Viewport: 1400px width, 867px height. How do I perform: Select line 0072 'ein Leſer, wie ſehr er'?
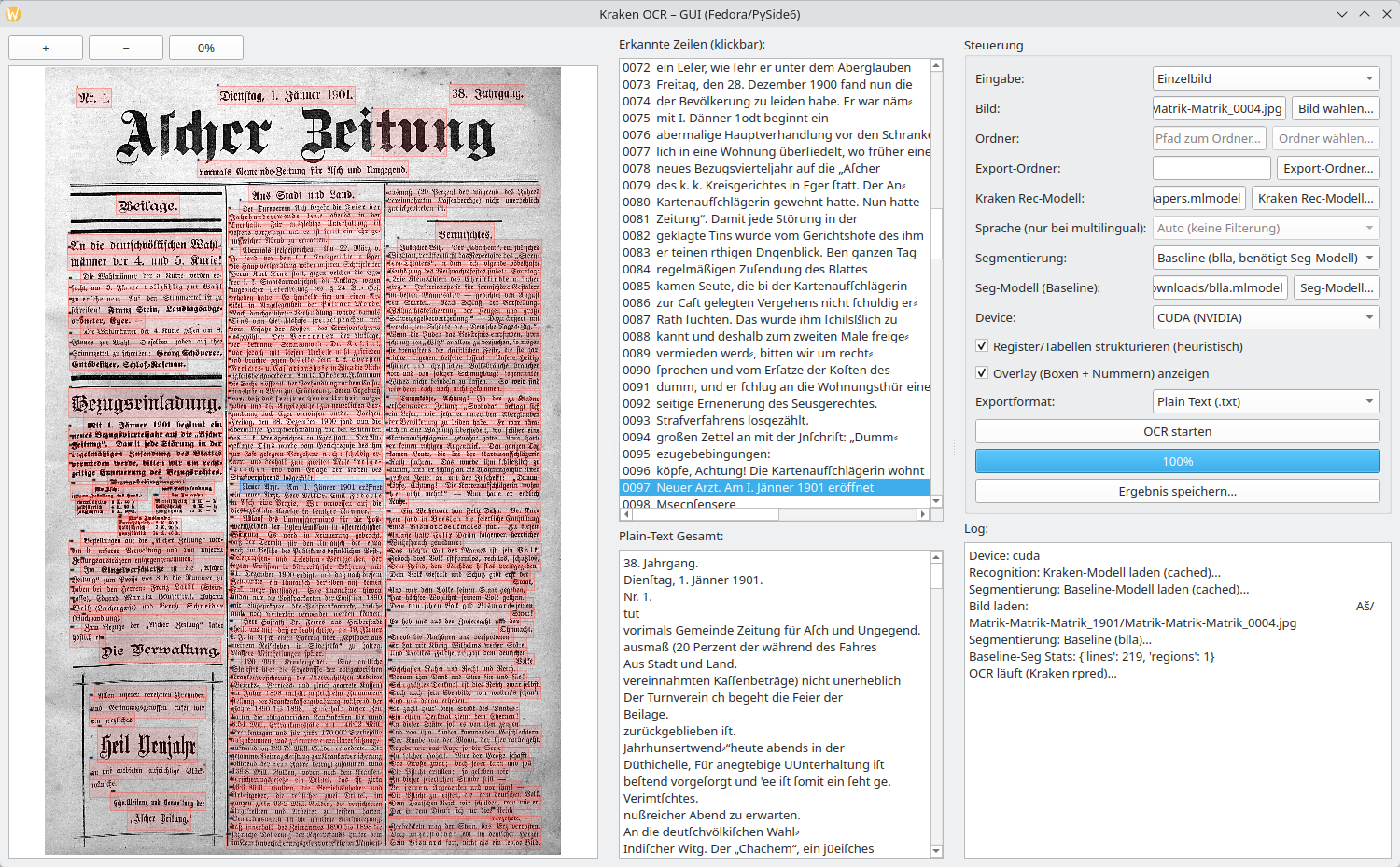click(775, 67)
